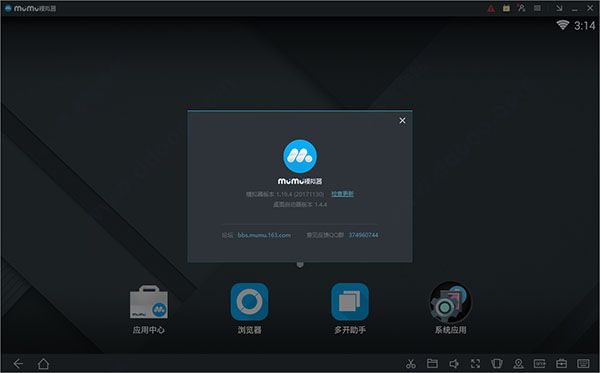This screenshot has width=600, height=373.
Task: Toggle fullscreen with the expand arrows icon
Action: 475,363
